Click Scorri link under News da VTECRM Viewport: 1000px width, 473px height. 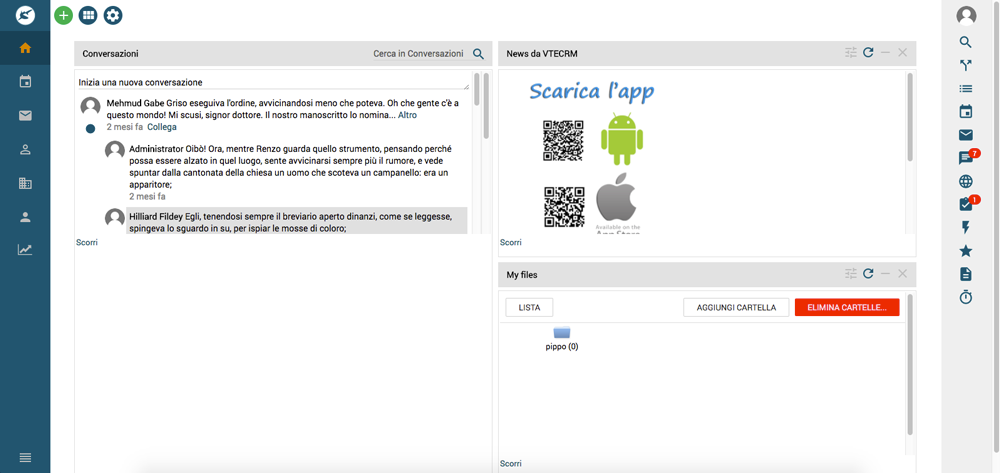coord(511,242)
